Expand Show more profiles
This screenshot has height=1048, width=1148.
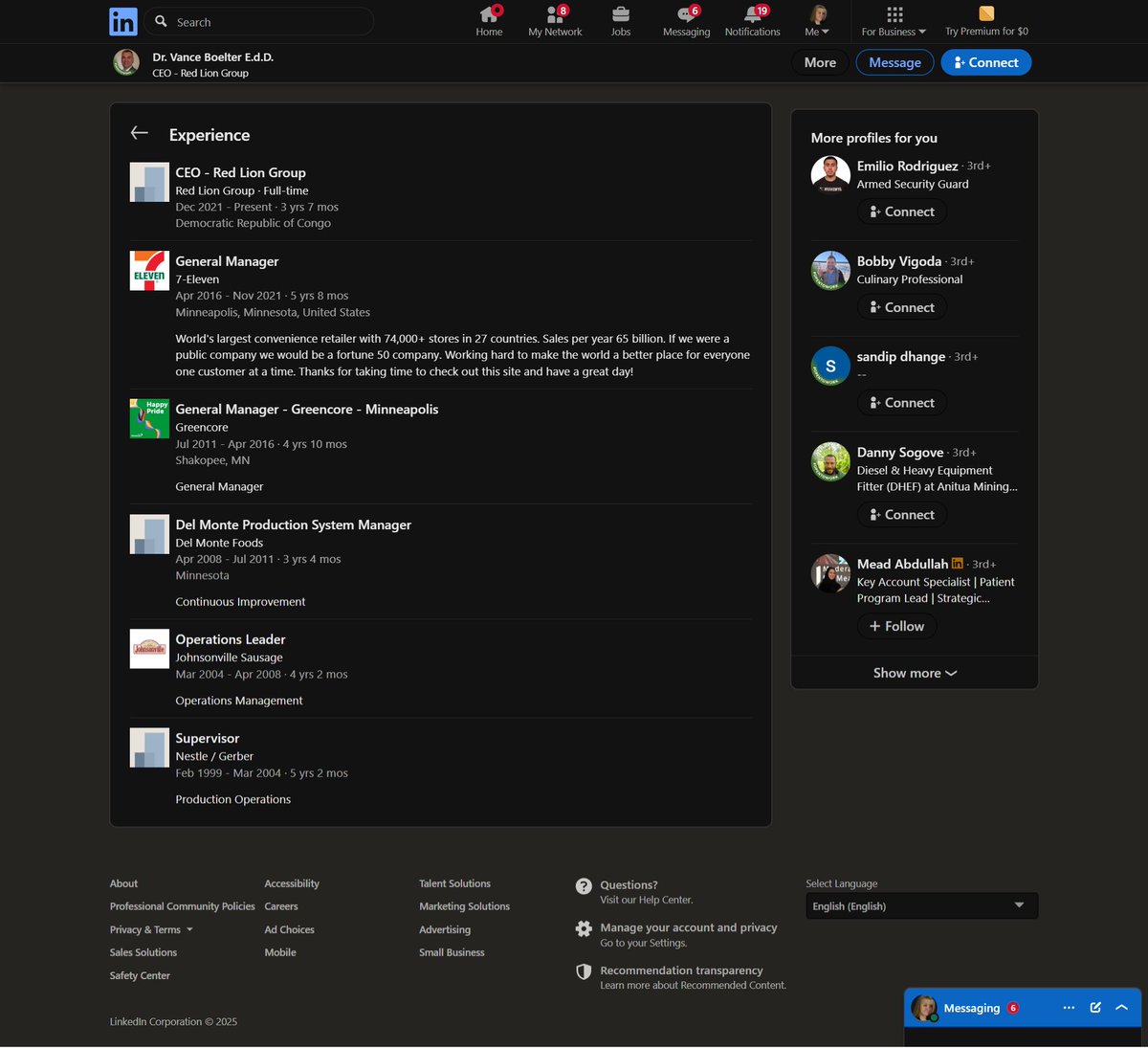[914, 673]
